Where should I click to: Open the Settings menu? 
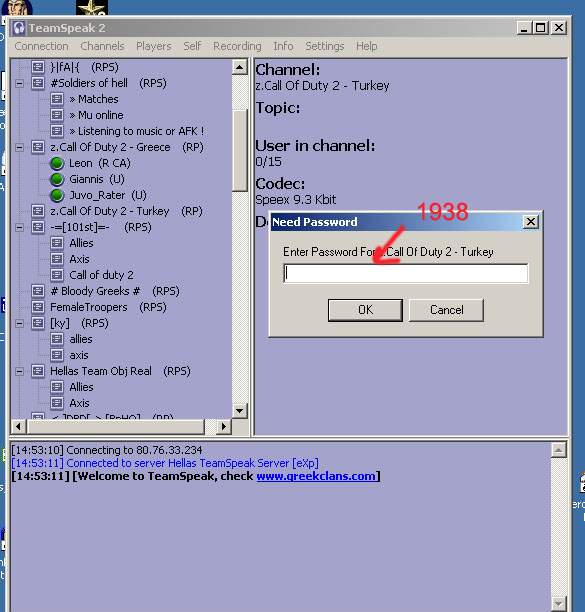coord(325,46)
